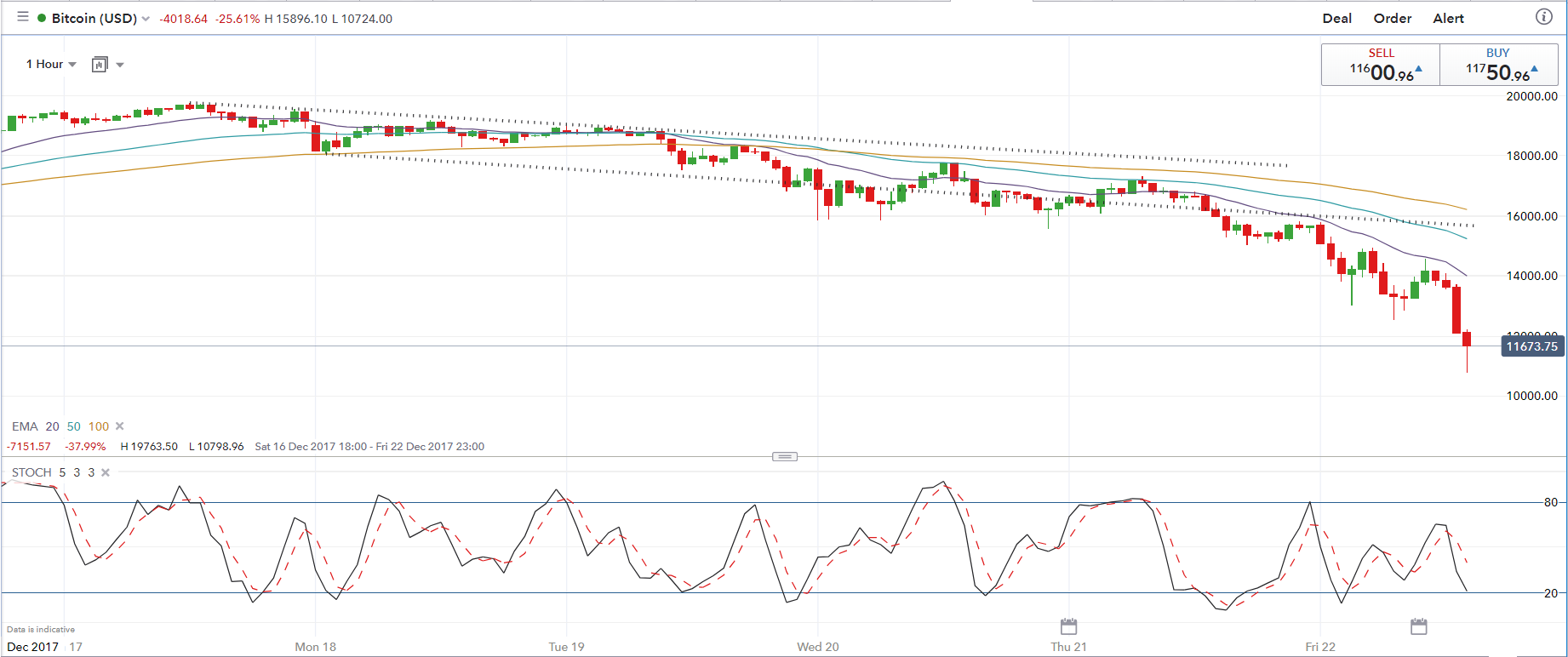1568x657 pixels.
Task: Click the Fri 22 date label
Action: point(1320,647)
